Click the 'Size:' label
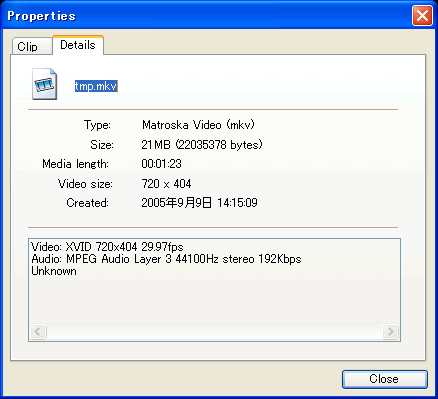This screenshot has width=438, height=399. coord(102,145)
